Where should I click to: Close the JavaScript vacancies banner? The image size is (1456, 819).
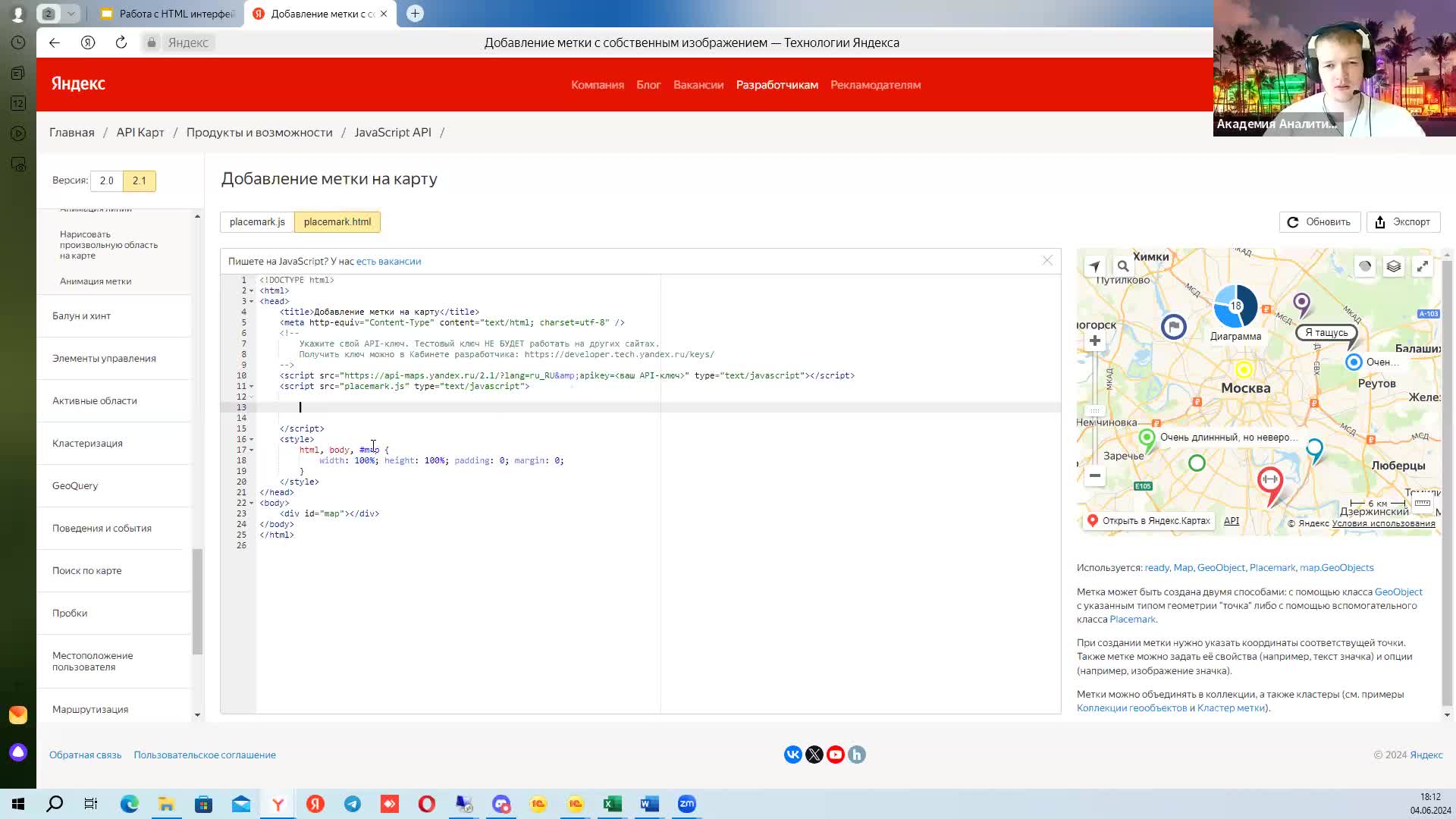(1047, 260)
